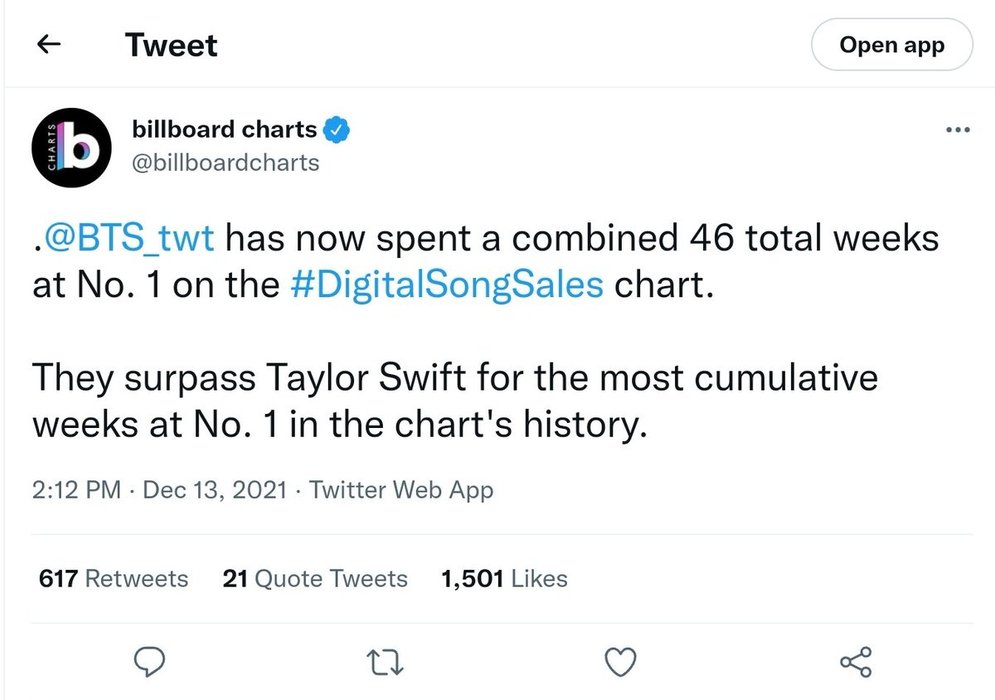The image size is (995, 700).
Task: Retweet using the arrows icon
Action: coord(385,661)
